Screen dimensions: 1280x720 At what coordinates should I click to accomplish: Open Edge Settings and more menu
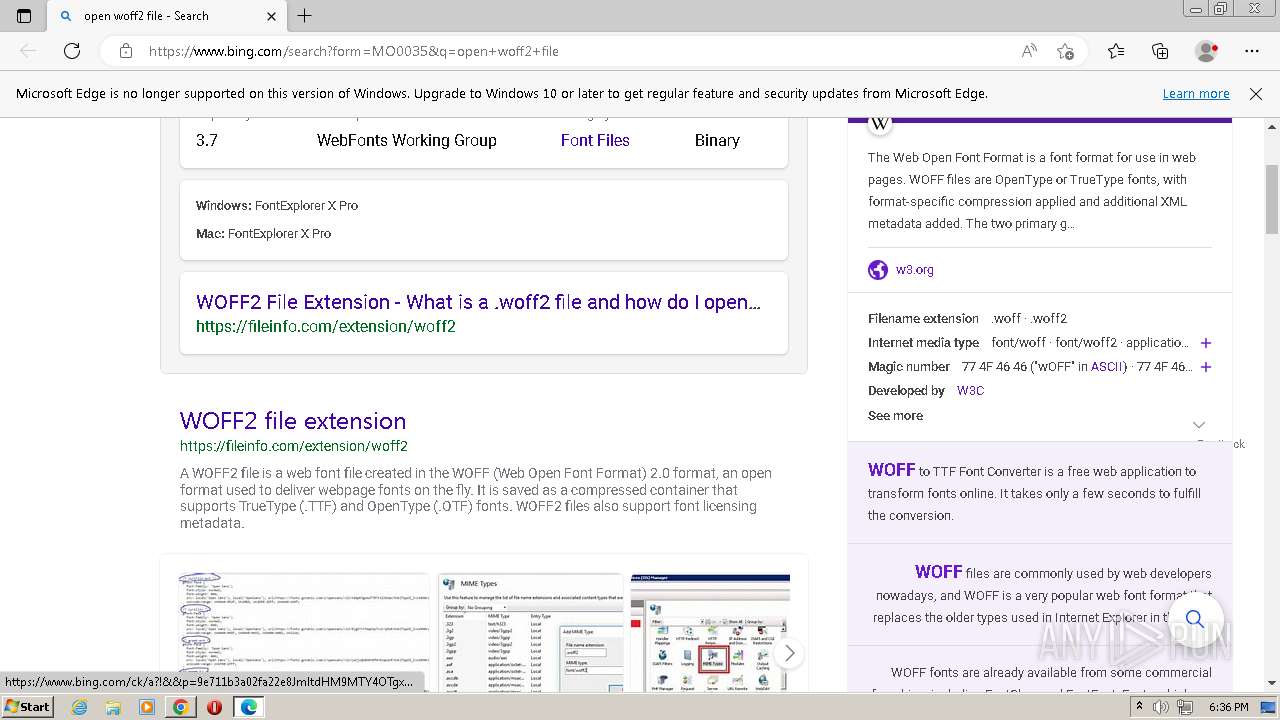[1252, 51]
